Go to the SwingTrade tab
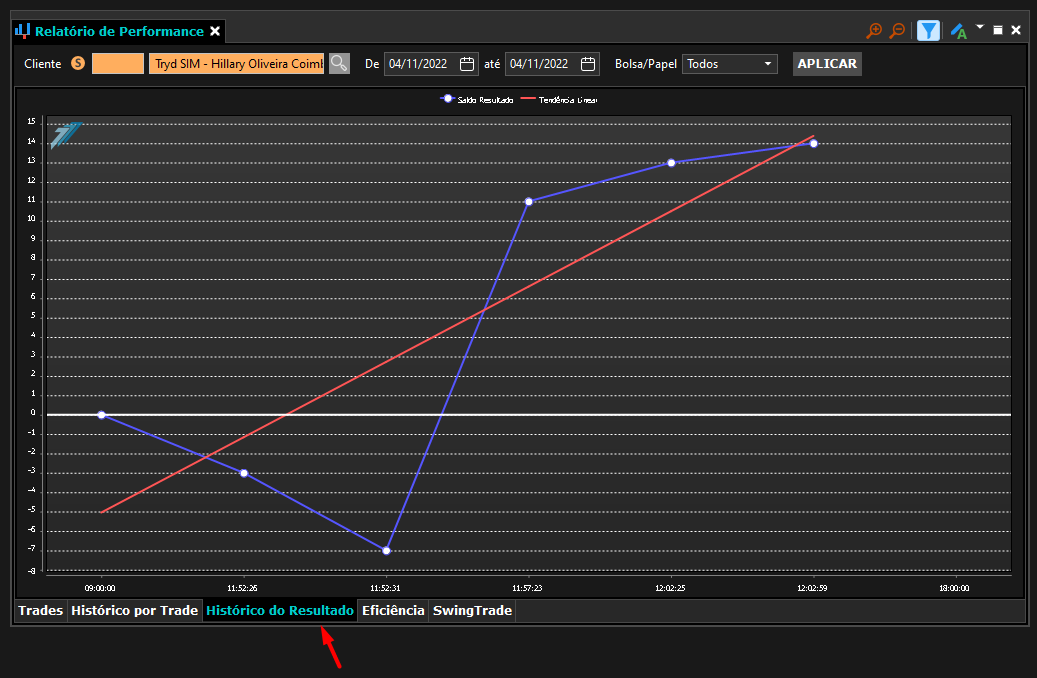Screen dimensions: 1037x678 coord(472,611)
